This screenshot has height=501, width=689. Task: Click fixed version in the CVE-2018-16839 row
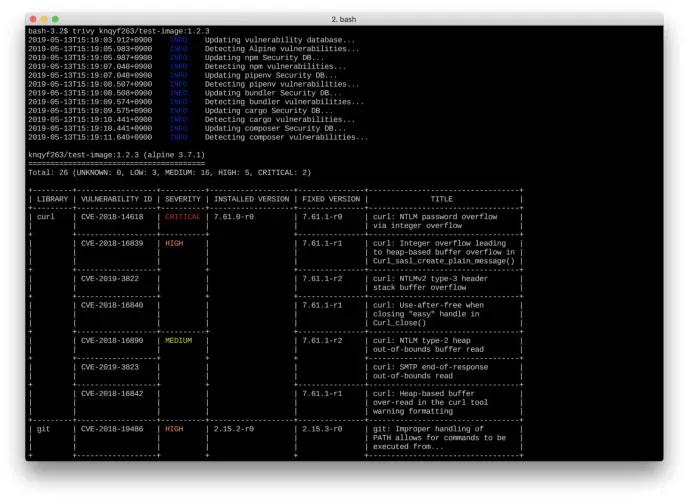coord(322,243)
